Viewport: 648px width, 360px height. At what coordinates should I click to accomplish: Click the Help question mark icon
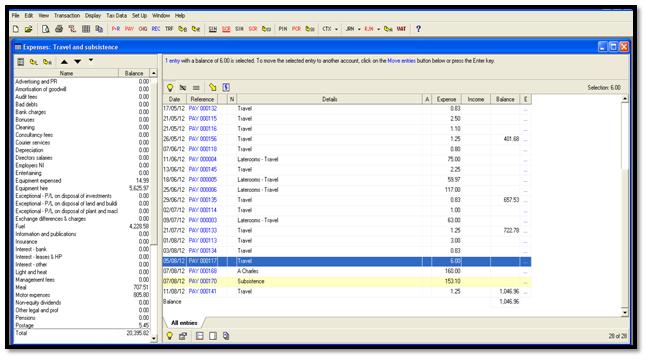click(418, 29)
